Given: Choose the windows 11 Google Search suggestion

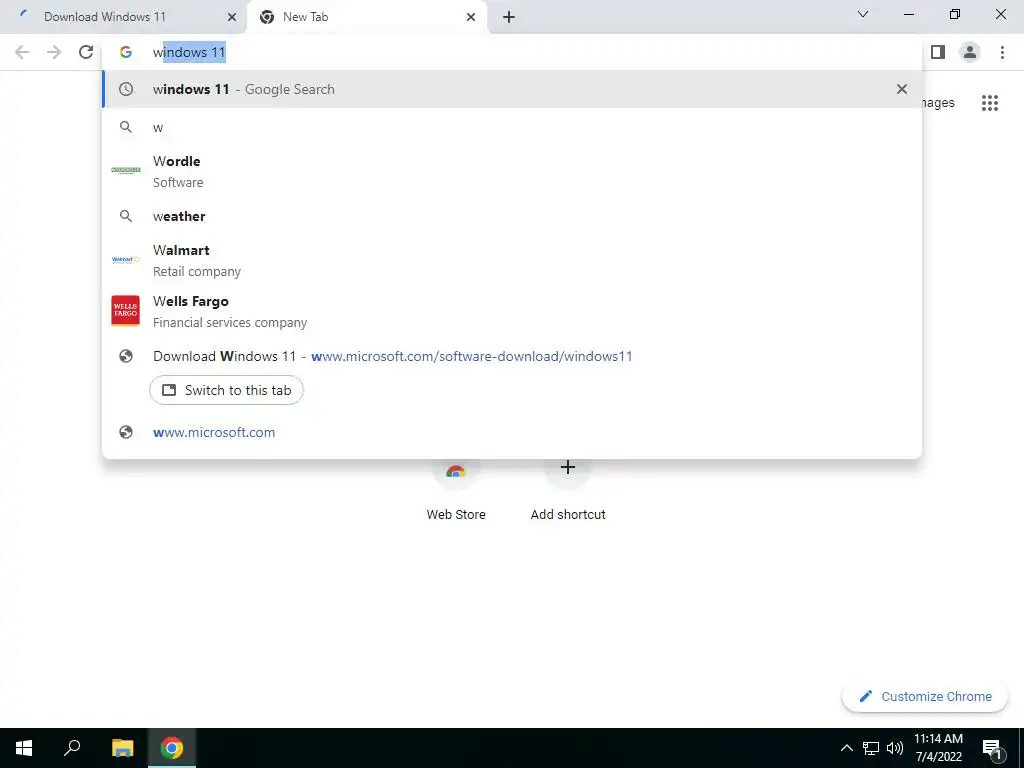Looking at the screenshot, I should point(512,89).
